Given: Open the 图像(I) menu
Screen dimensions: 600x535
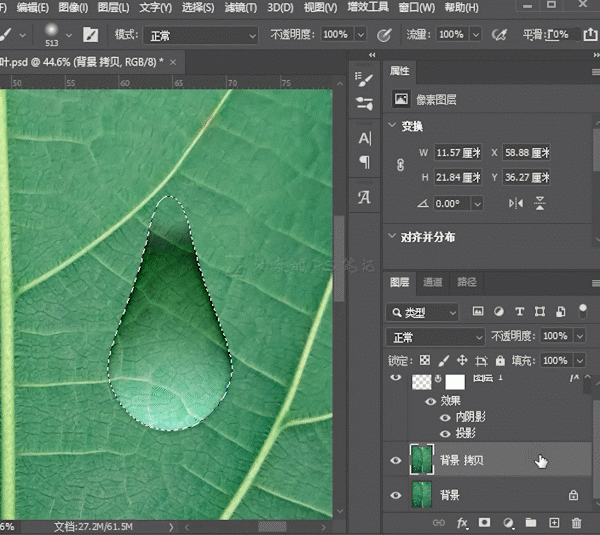Looking at the screenshot, I should pos(73,7).
